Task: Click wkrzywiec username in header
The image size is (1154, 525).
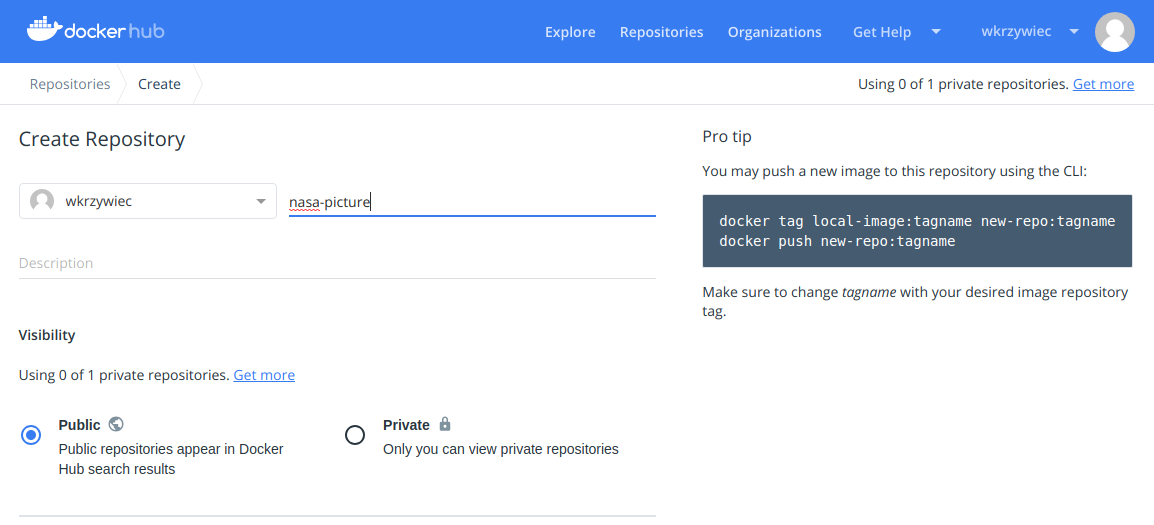Action: tap(1016, 32)
